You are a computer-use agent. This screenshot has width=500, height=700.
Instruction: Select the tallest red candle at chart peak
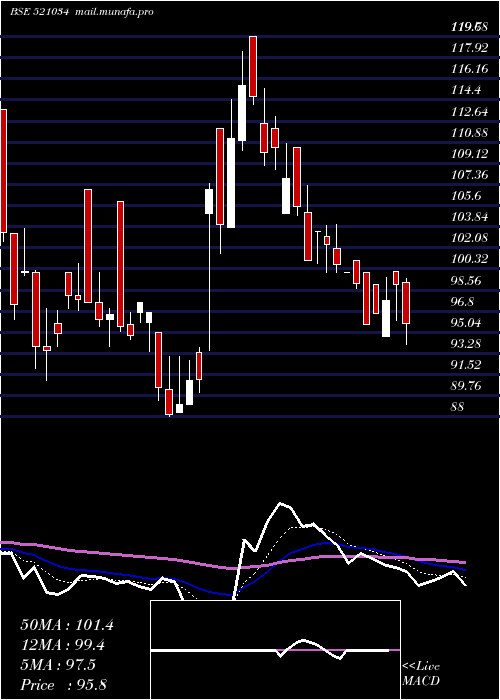(x=253, y=66)
